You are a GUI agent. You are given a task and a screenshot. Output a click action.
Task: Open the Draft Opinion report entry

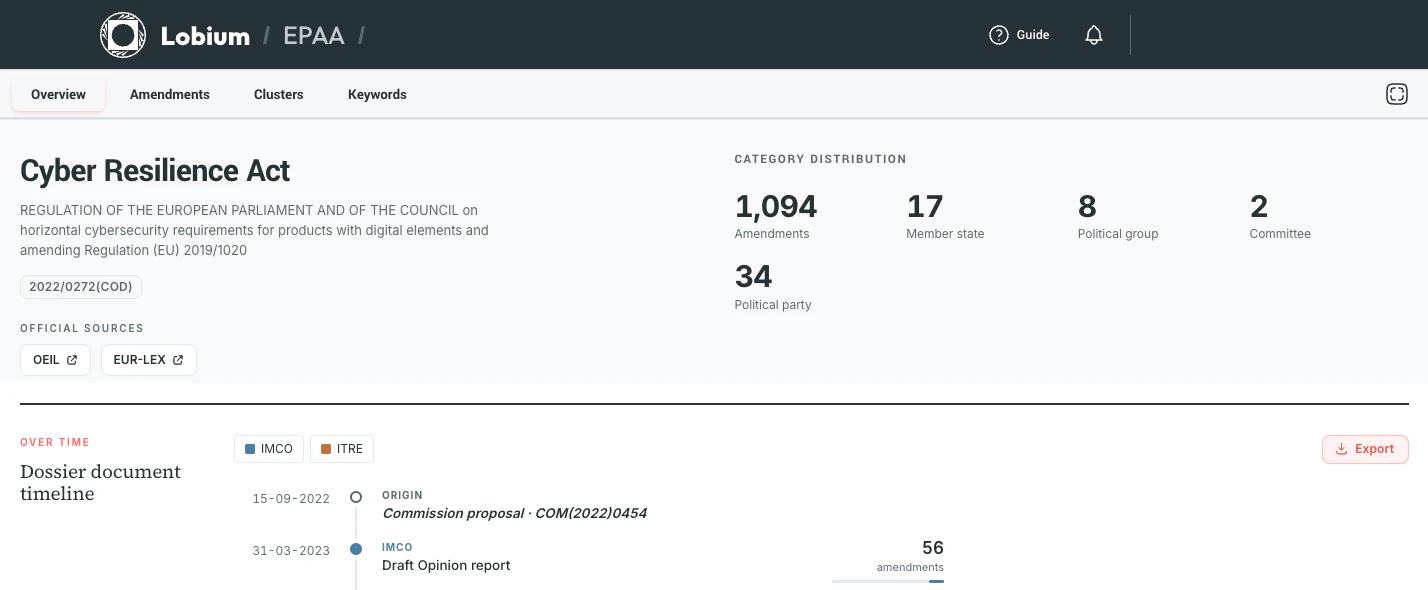[446, 565]
